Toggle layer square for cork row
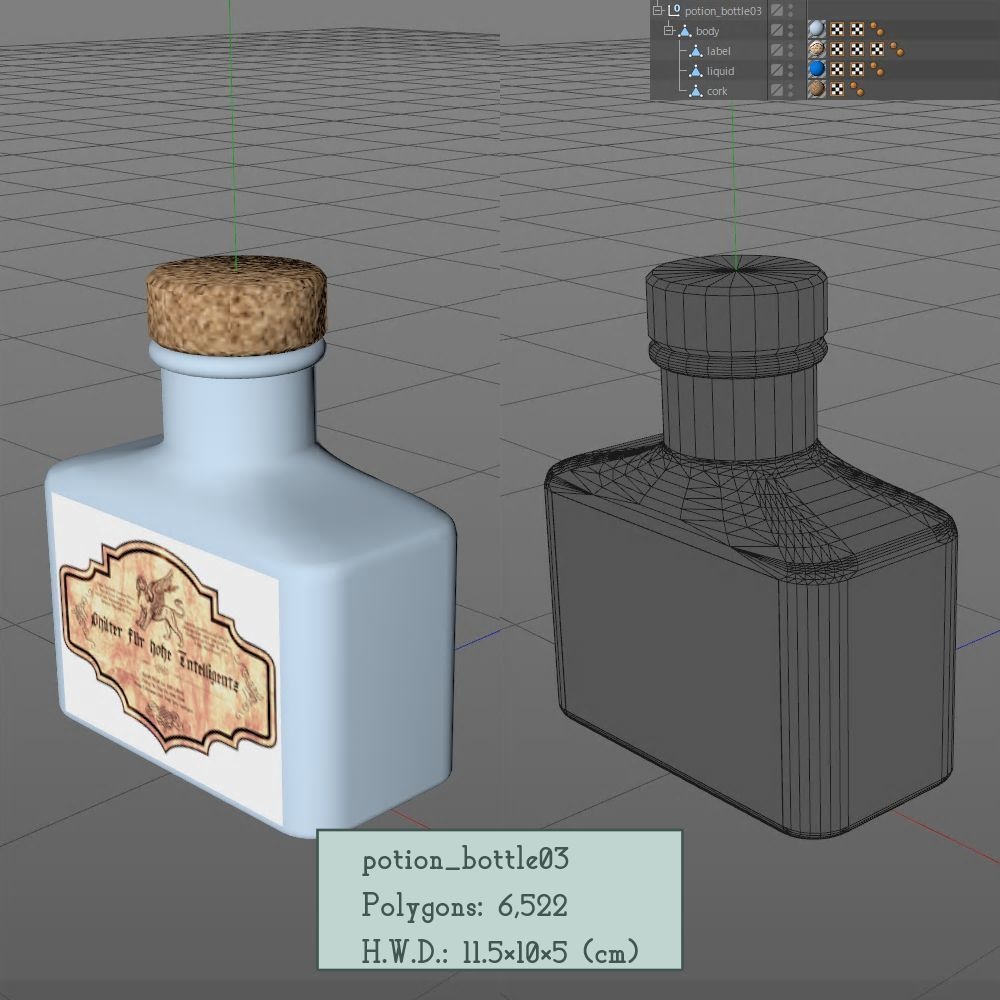Screen dimensions: 1000x1000 tap(776, 90)
